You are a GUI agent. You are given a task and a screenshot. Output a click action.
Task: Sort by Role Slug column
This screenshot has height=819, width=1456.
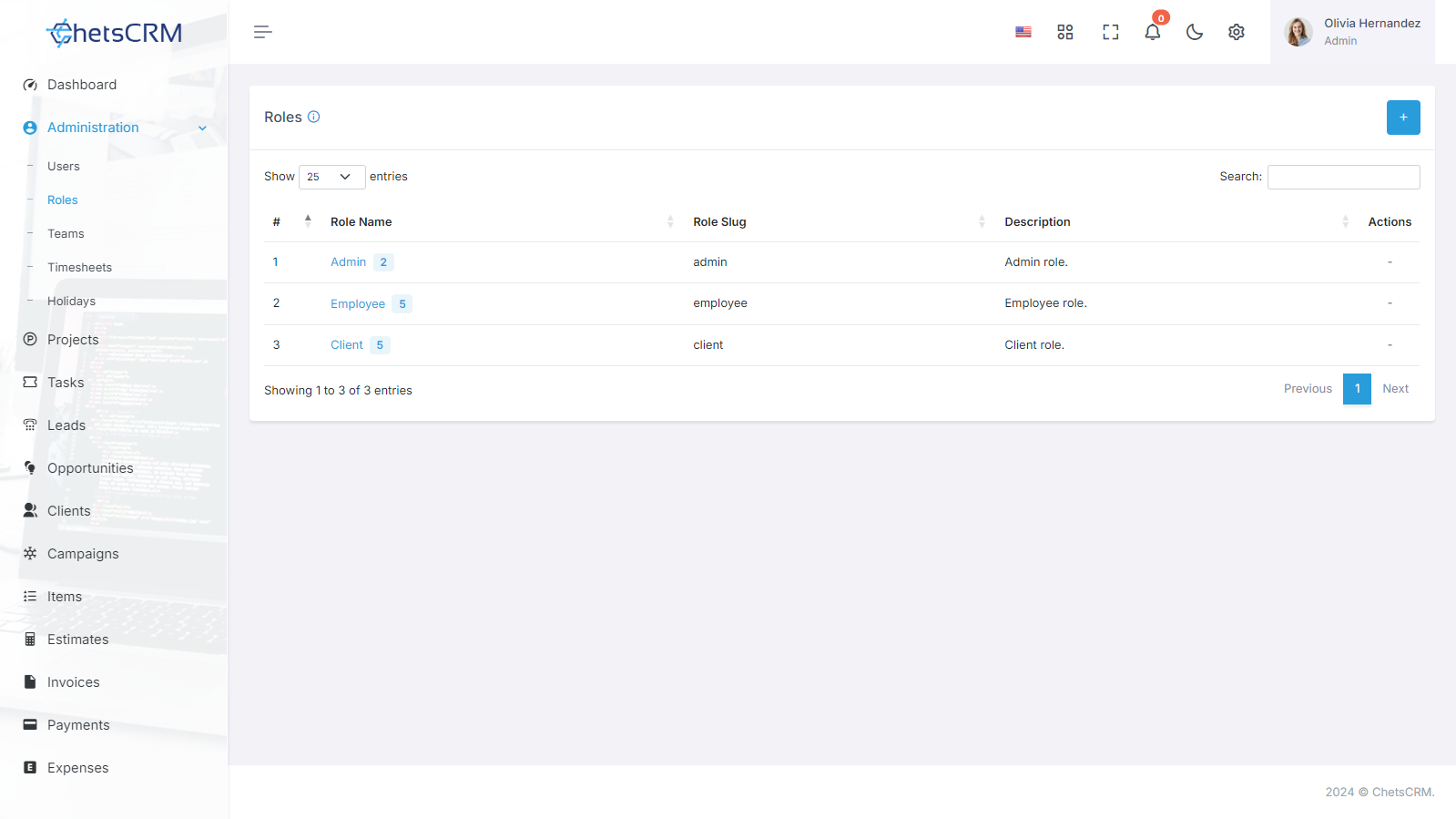coord(839,221)
